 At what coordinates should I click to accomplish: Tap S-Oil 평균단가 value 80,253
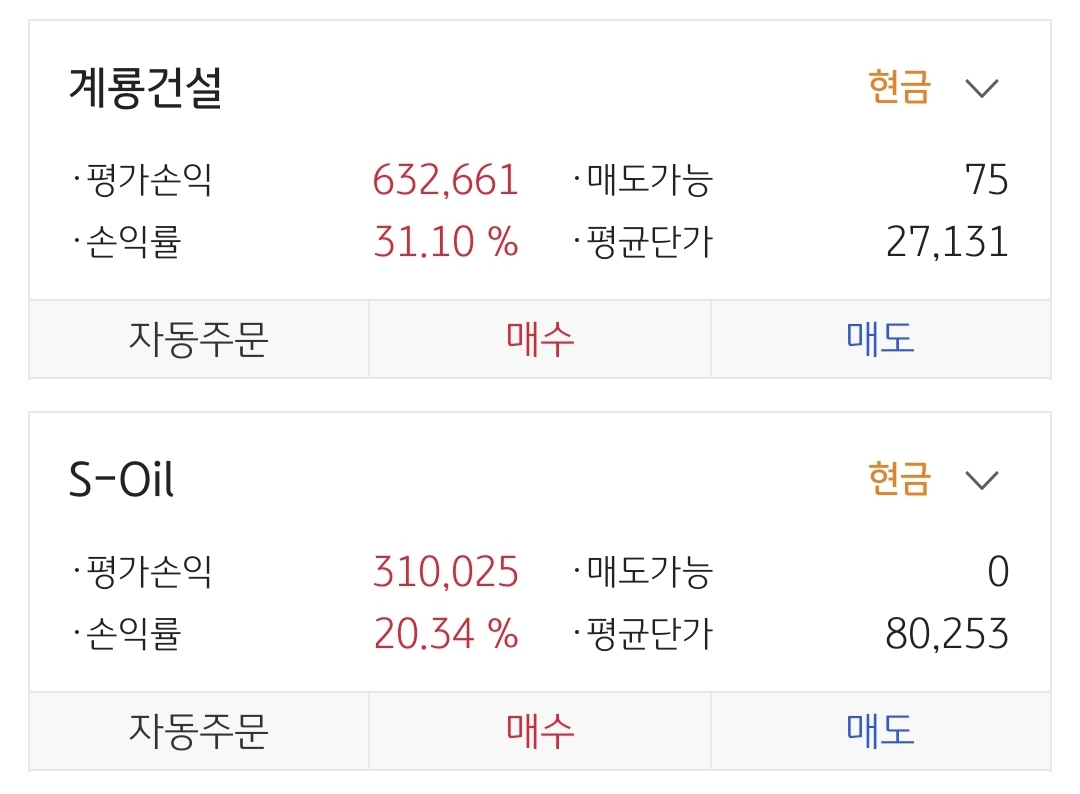[947, 634]
